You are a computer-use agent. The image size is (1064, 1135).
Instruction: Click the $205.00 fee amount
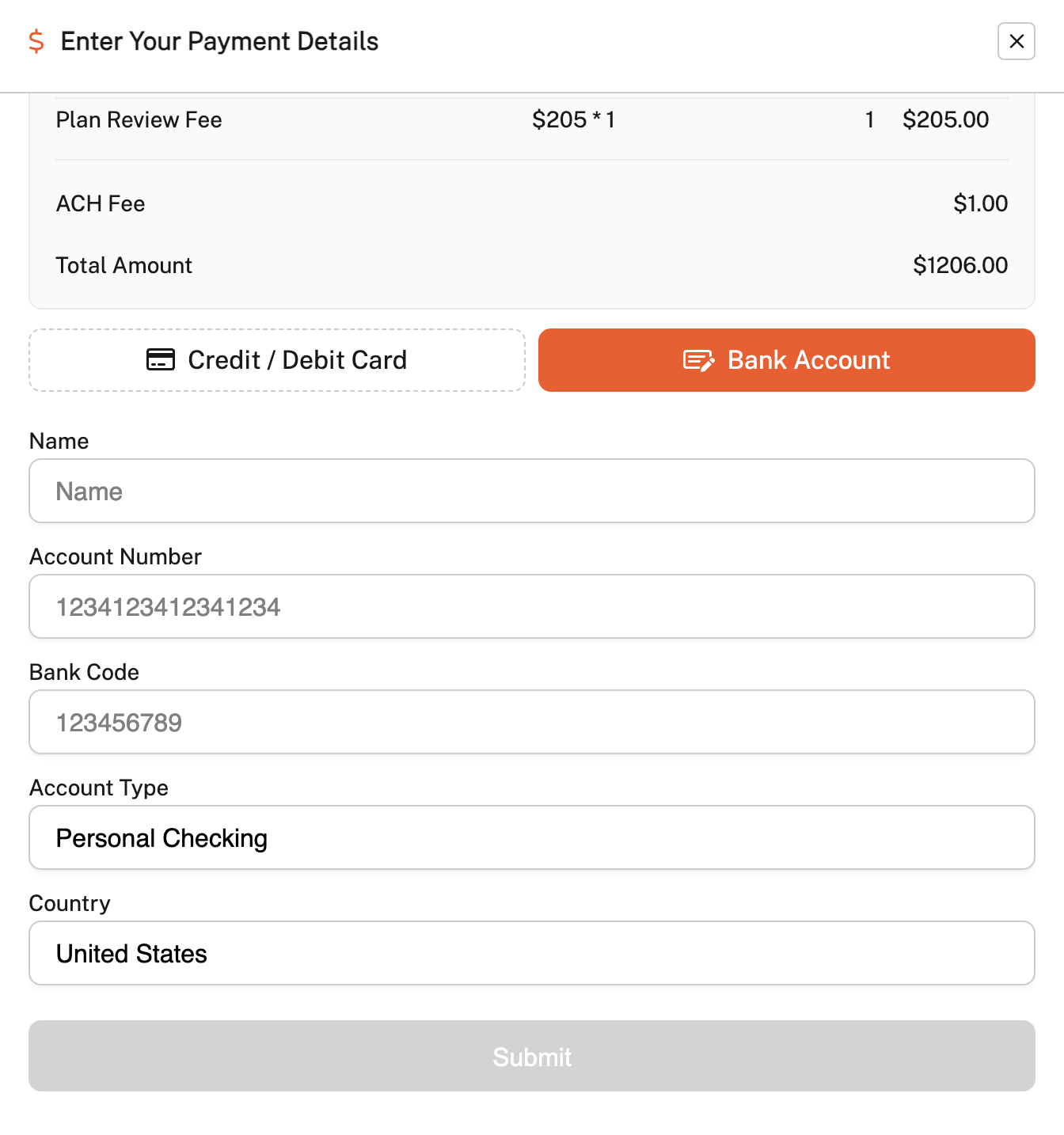[945, 120]
